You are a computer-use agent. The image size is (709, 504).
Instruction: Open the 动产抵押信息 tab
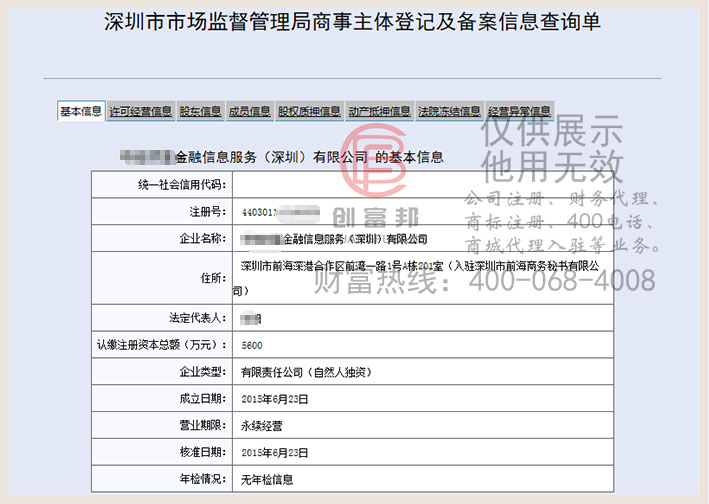pyautogui.click(x=379, y=111)
